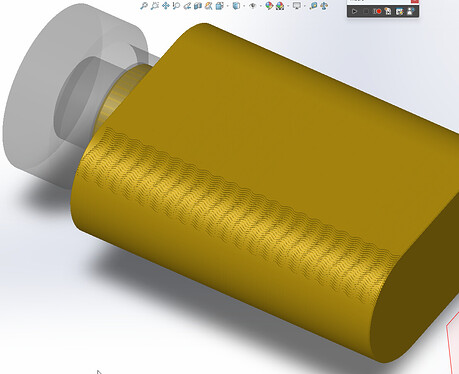
Task: Click the Edit Appearance color ball icon
Action: pyautogui.click(x=269, y=6)
